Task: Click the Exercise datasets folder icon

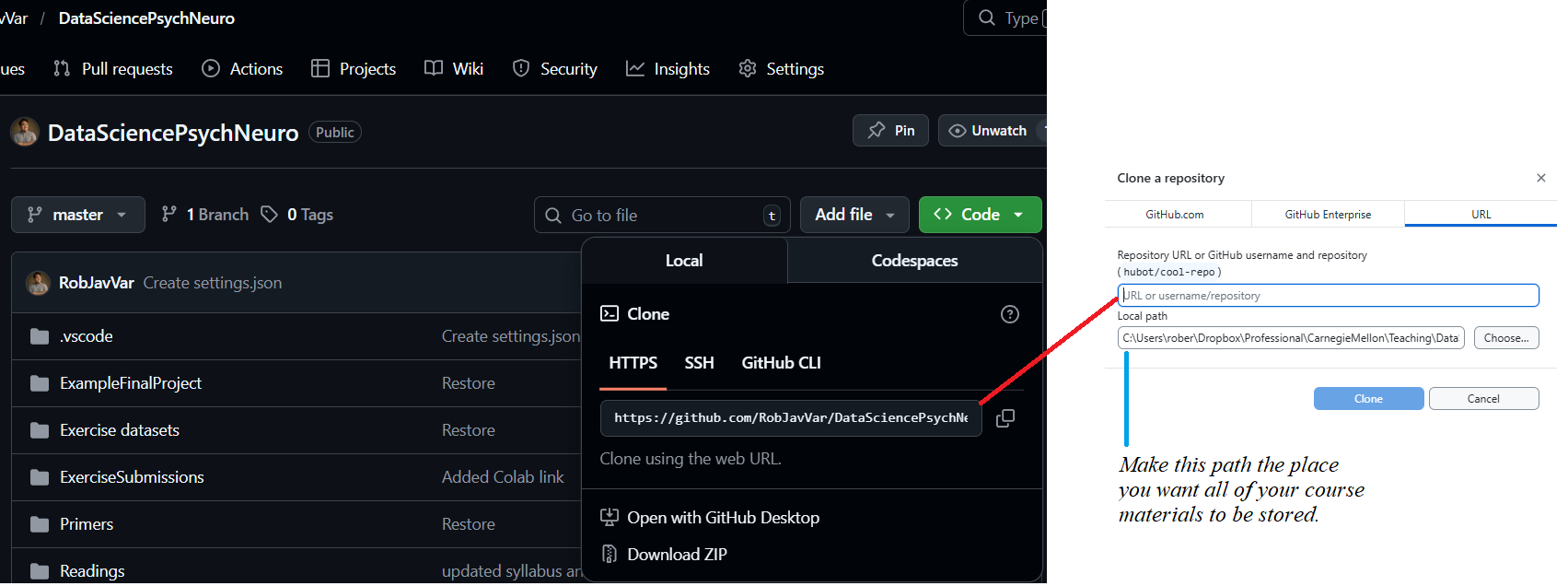Action: 40,430
